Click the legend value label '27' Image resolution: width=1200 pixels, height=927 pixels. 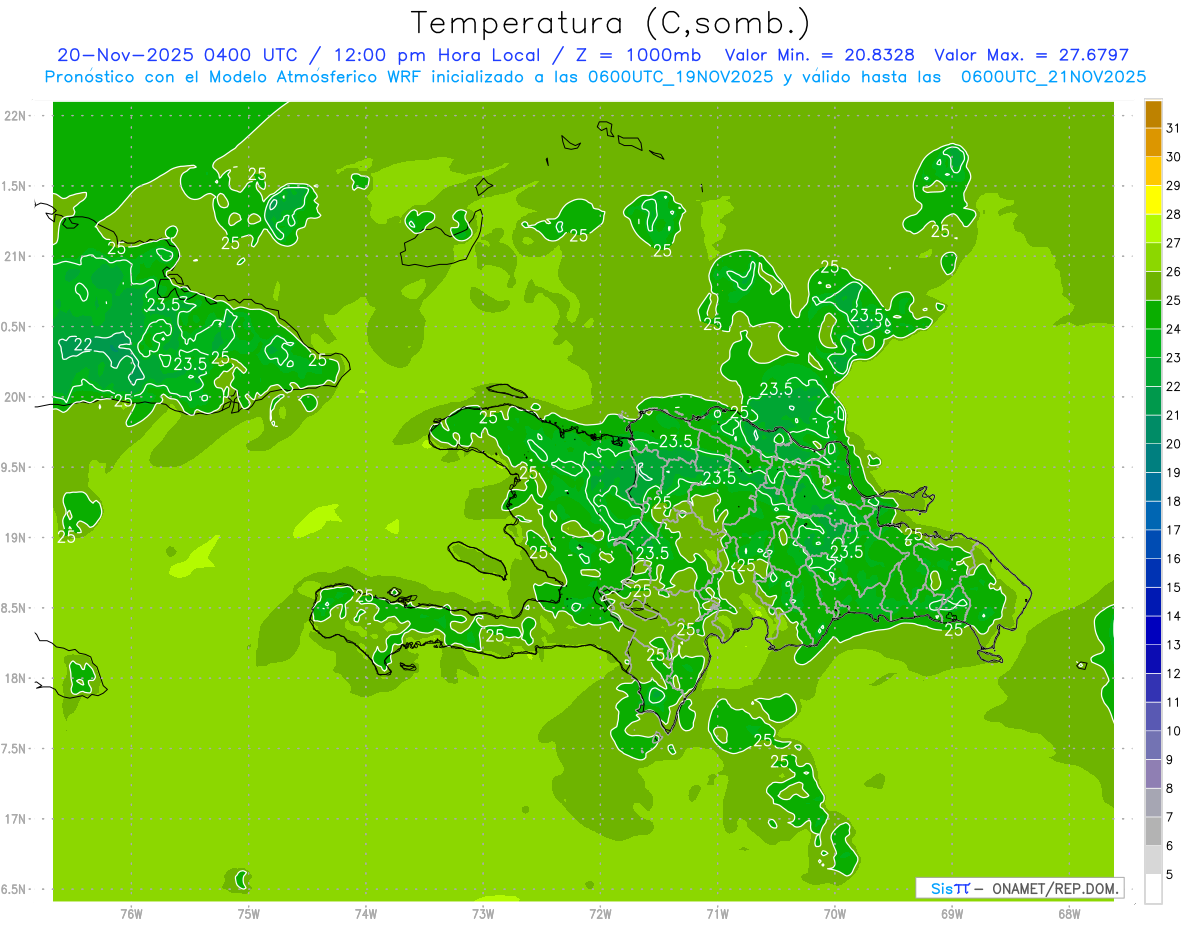click(1173, 243)
